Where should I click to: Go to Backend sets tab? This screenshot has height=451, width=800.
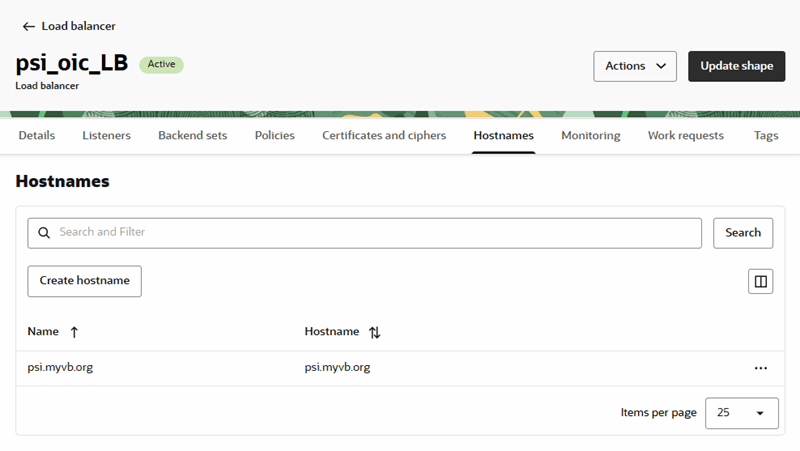click(x=192, y=136)
